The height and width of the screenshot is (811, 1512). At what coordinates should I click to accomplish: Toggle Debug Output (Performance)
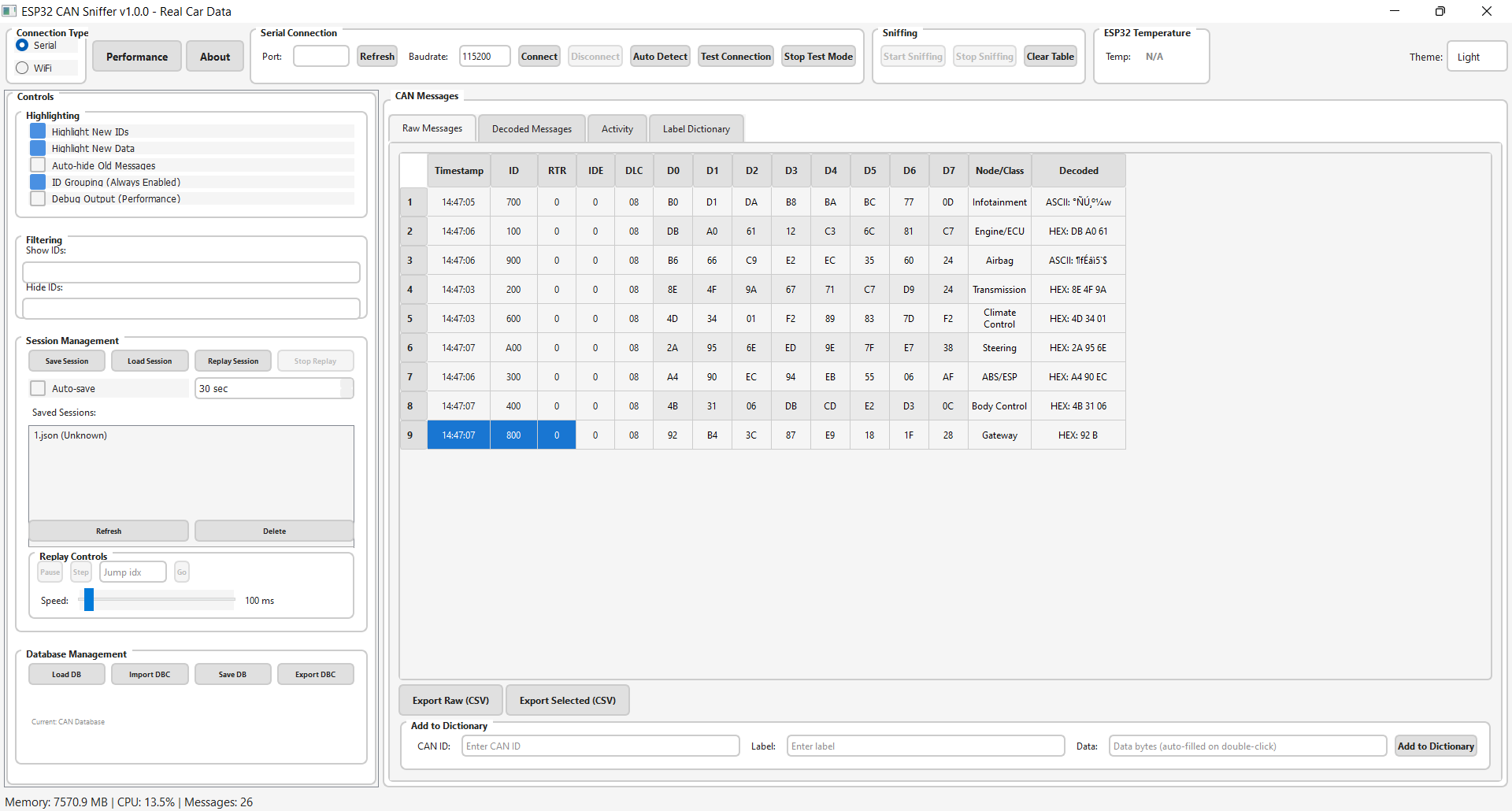pyautogui.click(x=37, y=198)
